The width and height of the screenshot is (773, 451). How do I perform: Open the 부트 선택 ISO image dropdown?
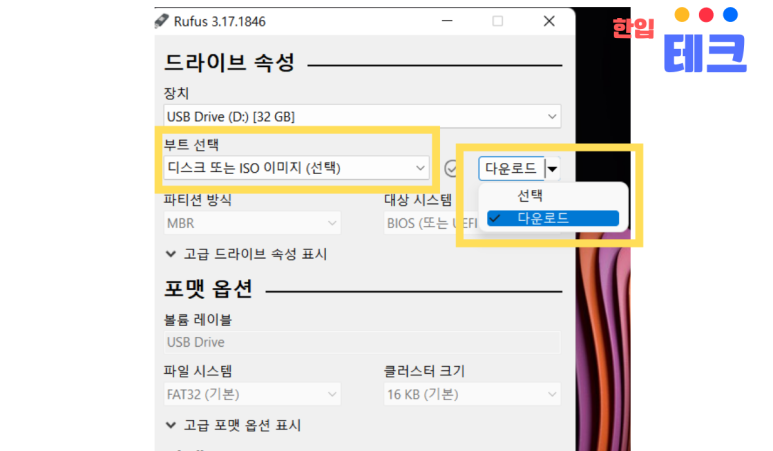[x=296, y=168]
